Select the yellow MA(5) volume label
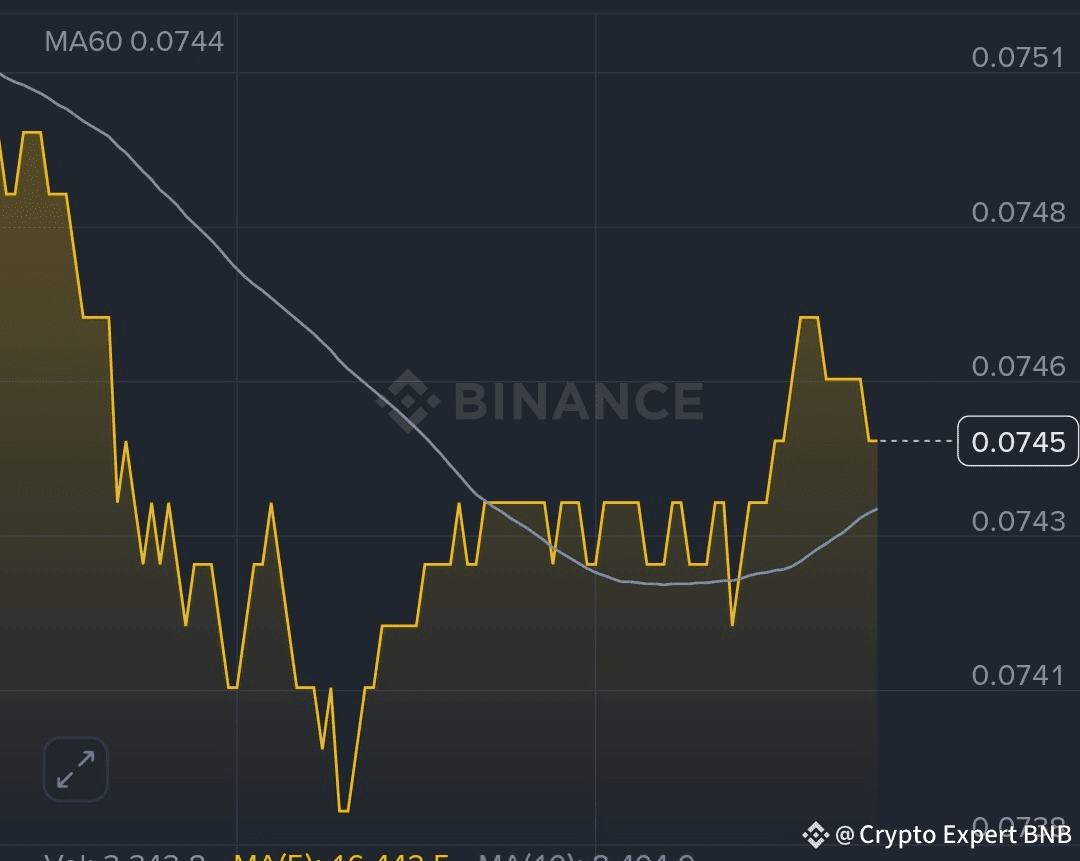This screenshot has height=861, width=1080. pos(340,857)
